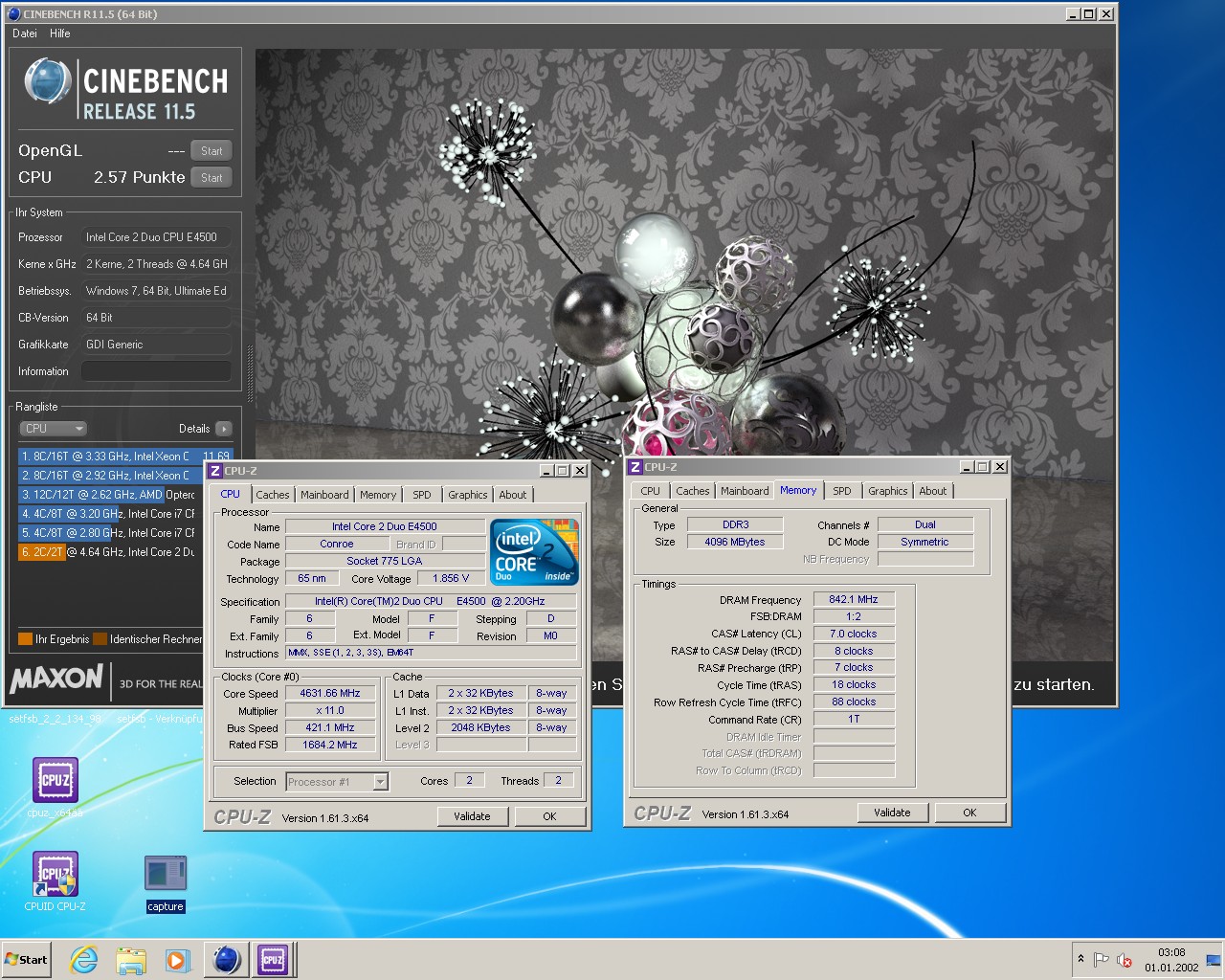Click the DRAM Frequency value 842.1 MHz
1225x980 pixels.
[x=854, y=600]
